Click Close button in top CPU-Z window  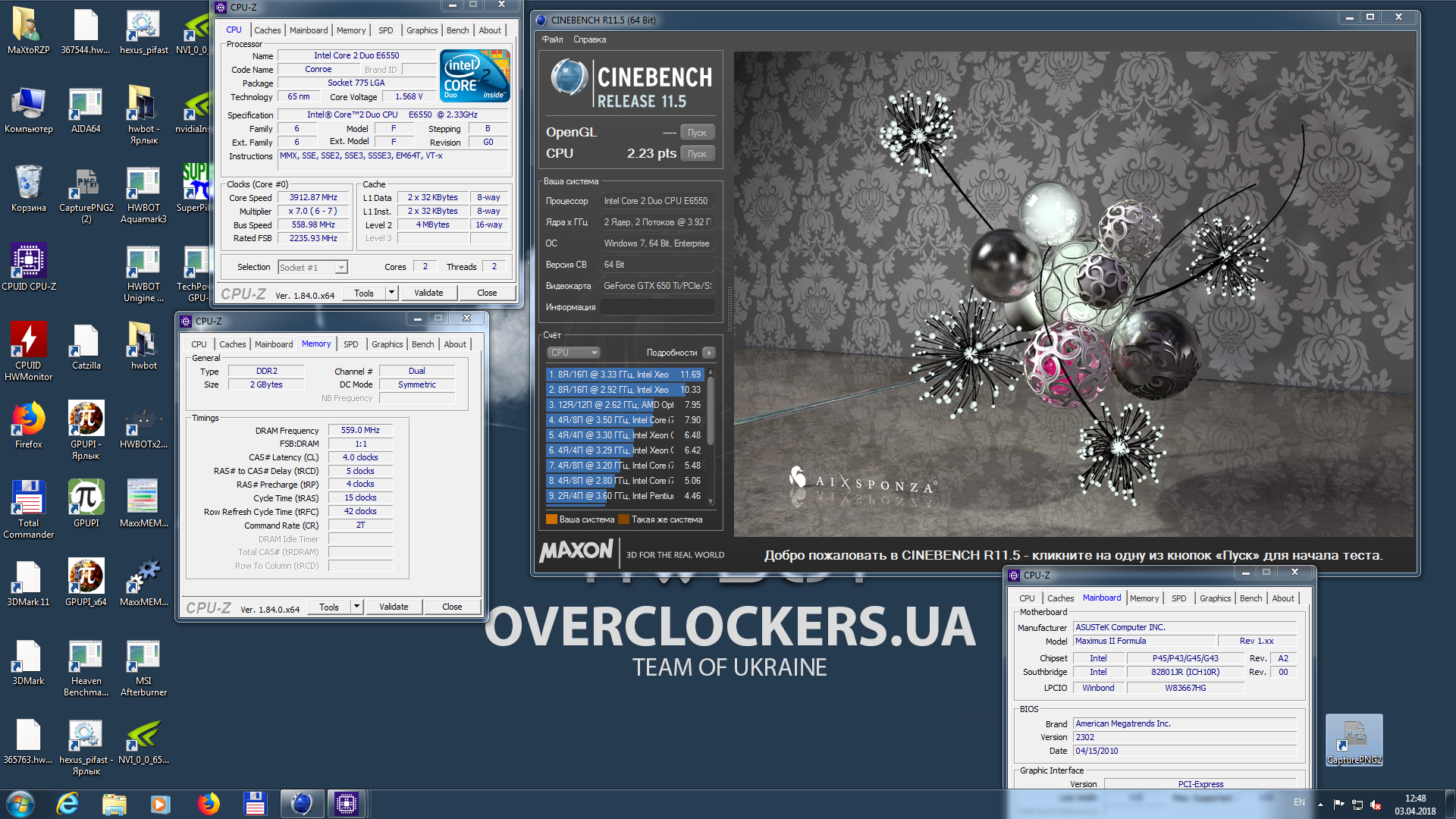tap(487, 293)
